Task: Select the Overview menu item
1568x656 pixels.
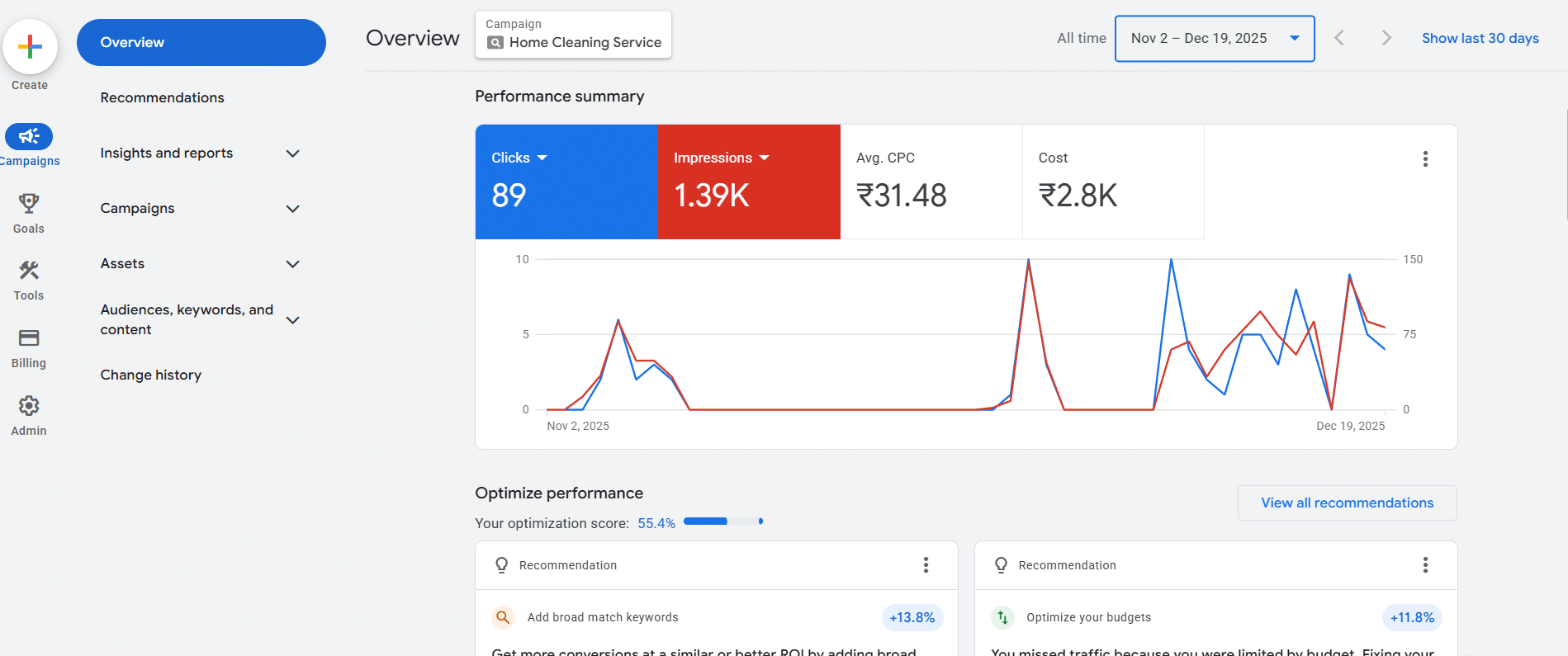Action: pyautogui.click(x=201, y=43)
